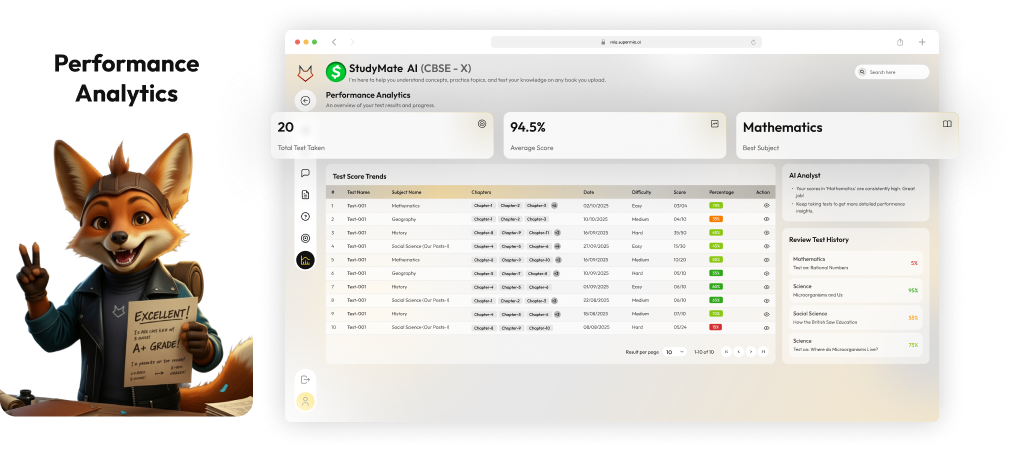Click the eye icon for row 10
Viewport: 1026px width, 452px height.
point(766,327)
